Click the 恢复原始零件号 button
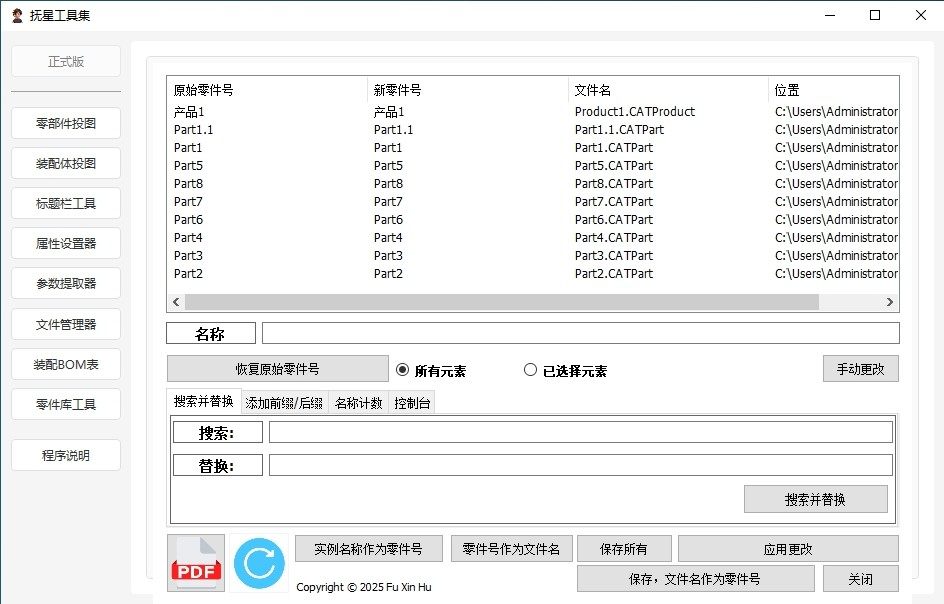This screenshot has height=604, width=944. 278,369
